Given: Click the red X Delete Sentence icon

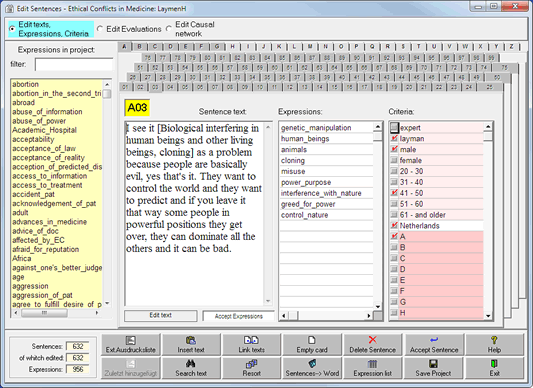Looking at the screenshot, I should tap(373, 340).
